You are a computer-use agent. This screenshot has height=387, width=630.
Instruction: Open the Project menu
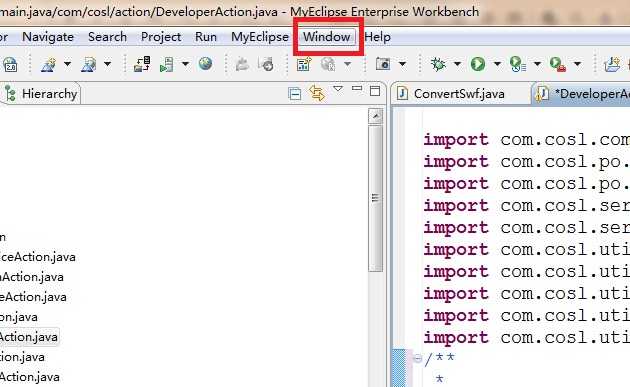click(x=161, y=37)
